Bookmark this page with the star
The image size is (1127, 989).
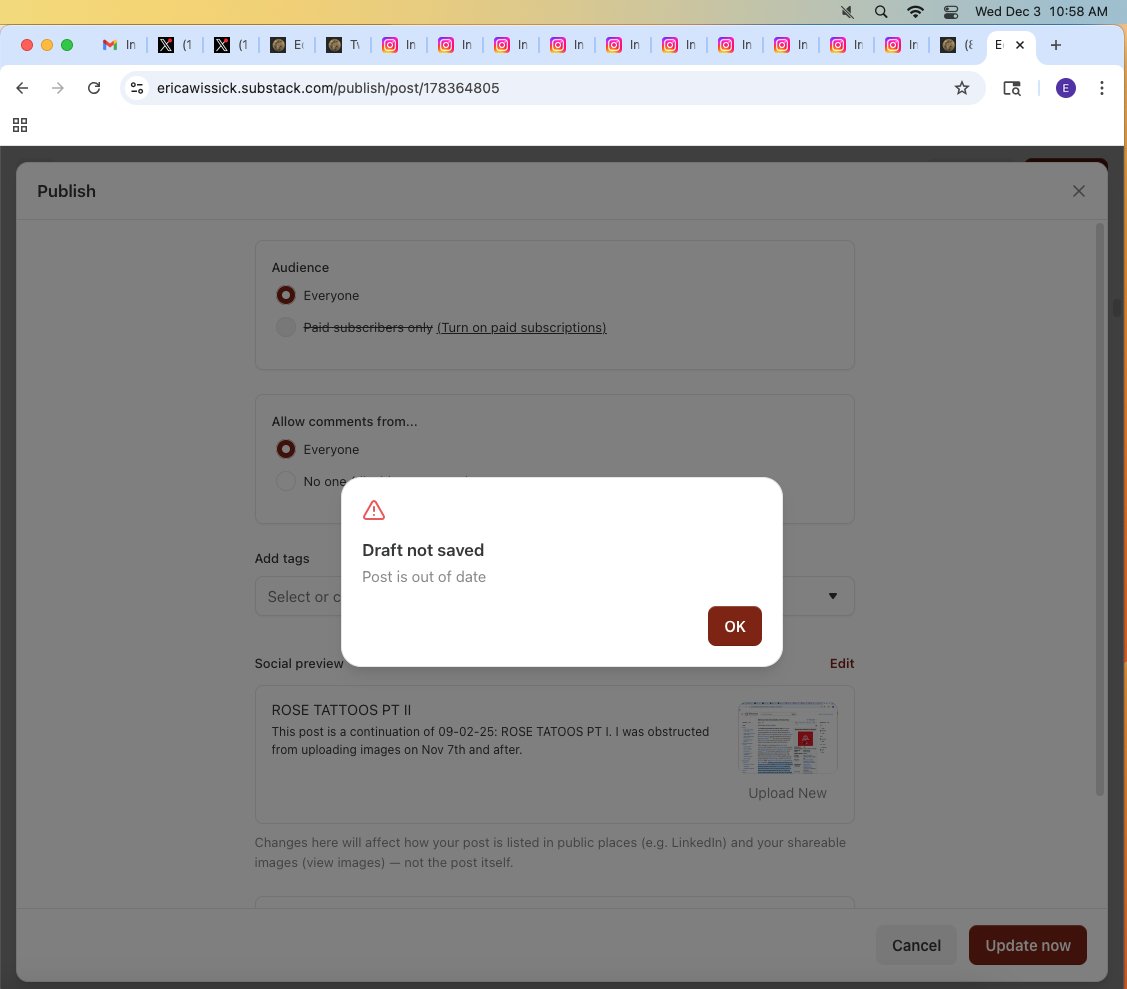962,88
